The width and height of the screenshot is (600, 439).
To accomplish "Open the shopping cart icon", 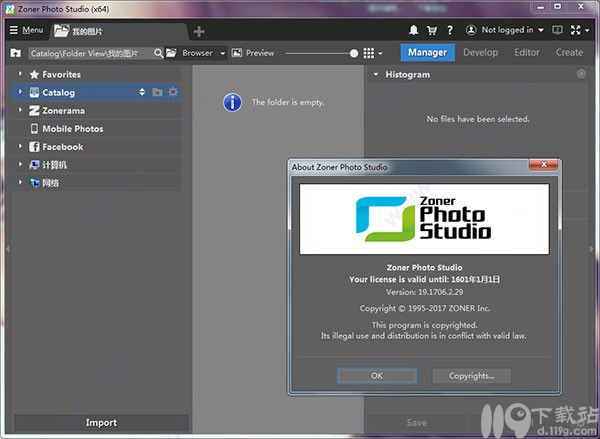I will (432, 30).
